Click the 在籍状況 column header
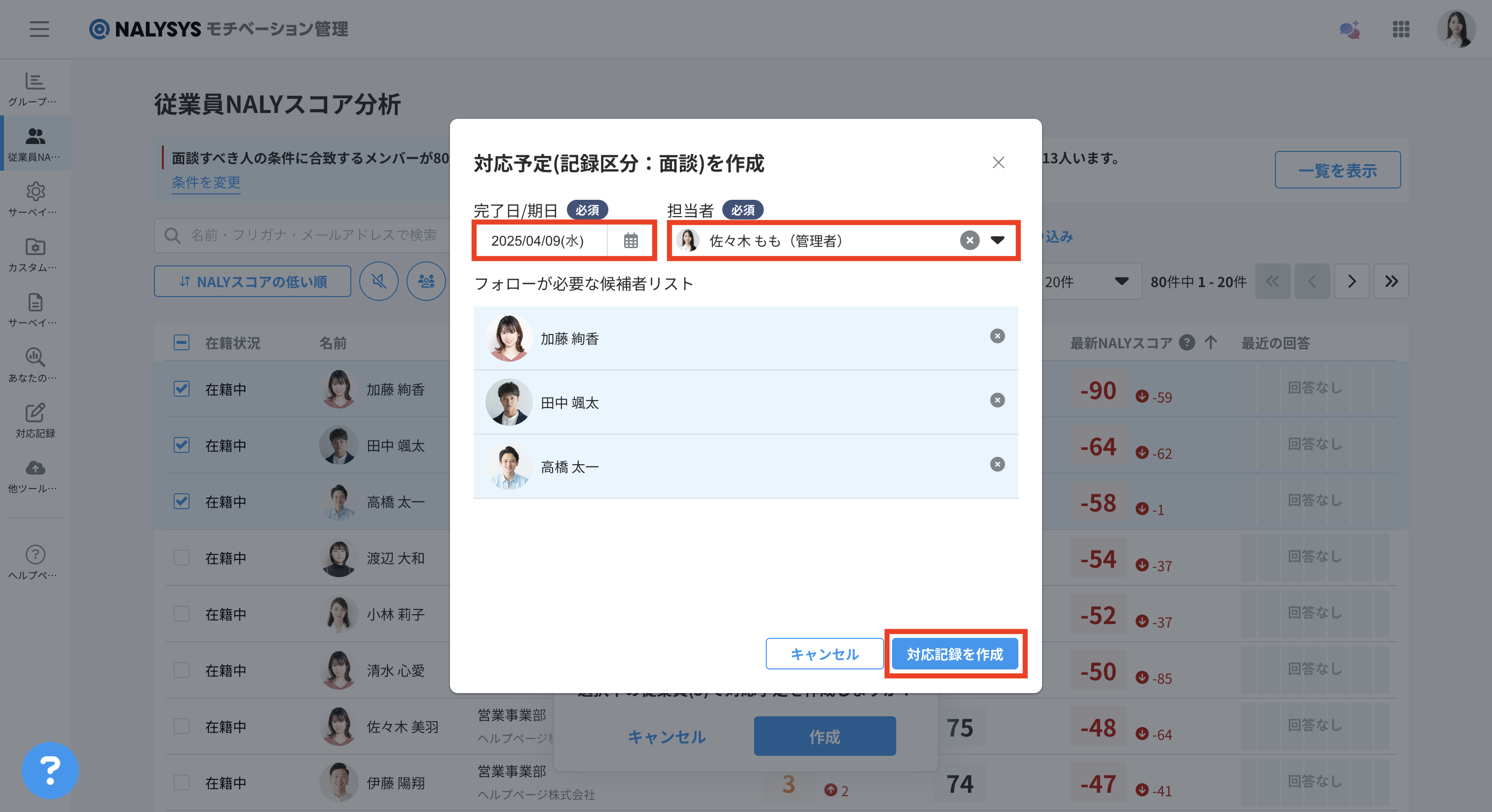 [x=232, y=343]
